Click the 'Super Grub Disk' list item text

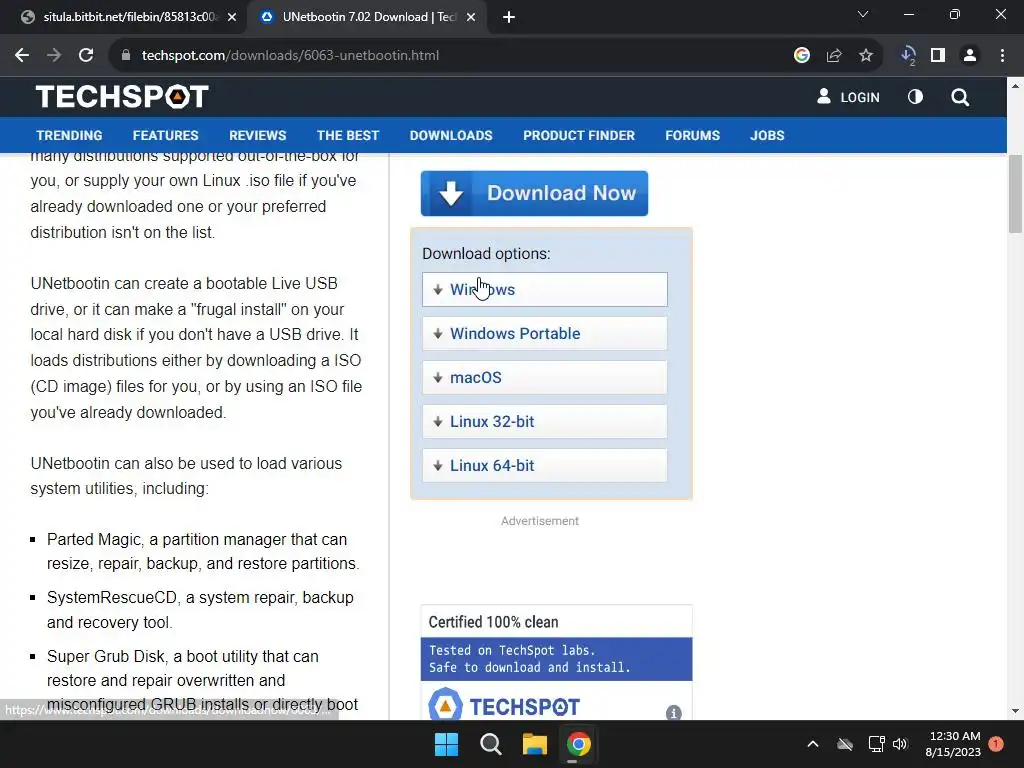tap(202, 680)
